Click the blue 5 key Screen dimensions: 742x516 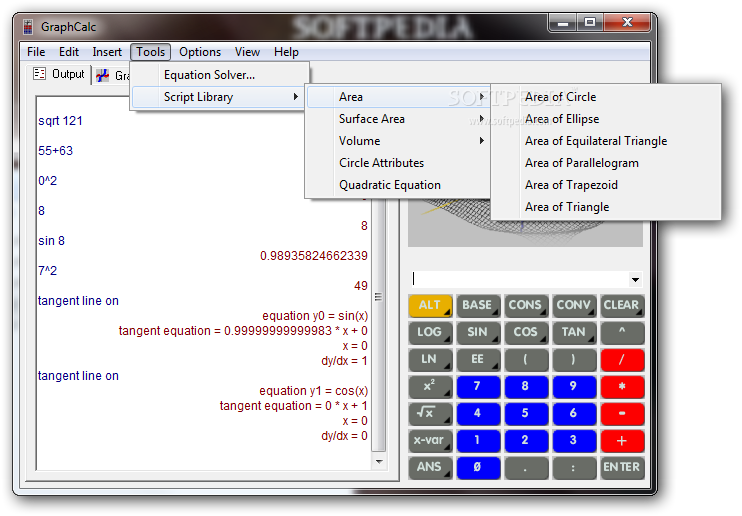click(x=526, y=413)
